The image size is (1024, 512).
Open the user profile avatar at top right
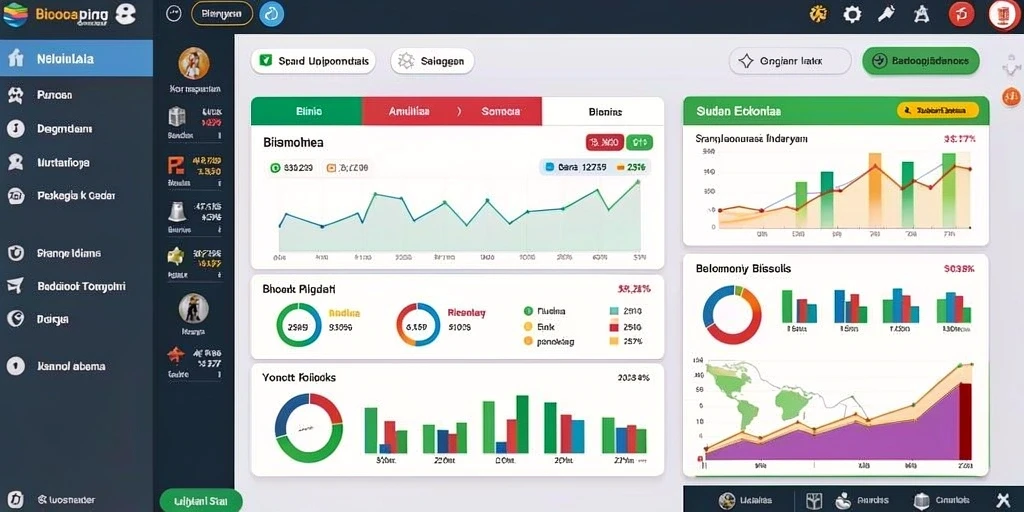coord(1002,14)
